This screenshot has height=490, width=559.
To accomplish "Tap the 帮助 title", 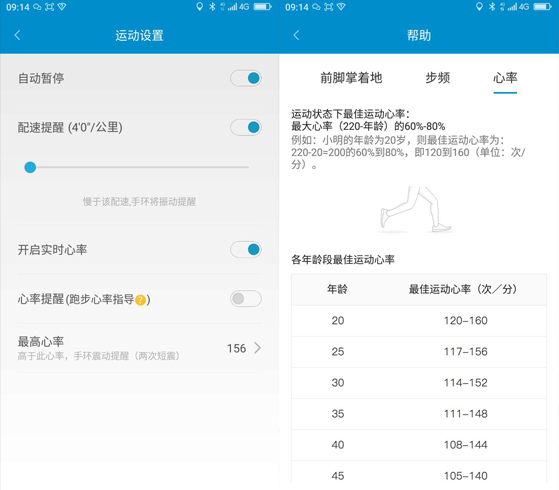I will pos(419,35).
